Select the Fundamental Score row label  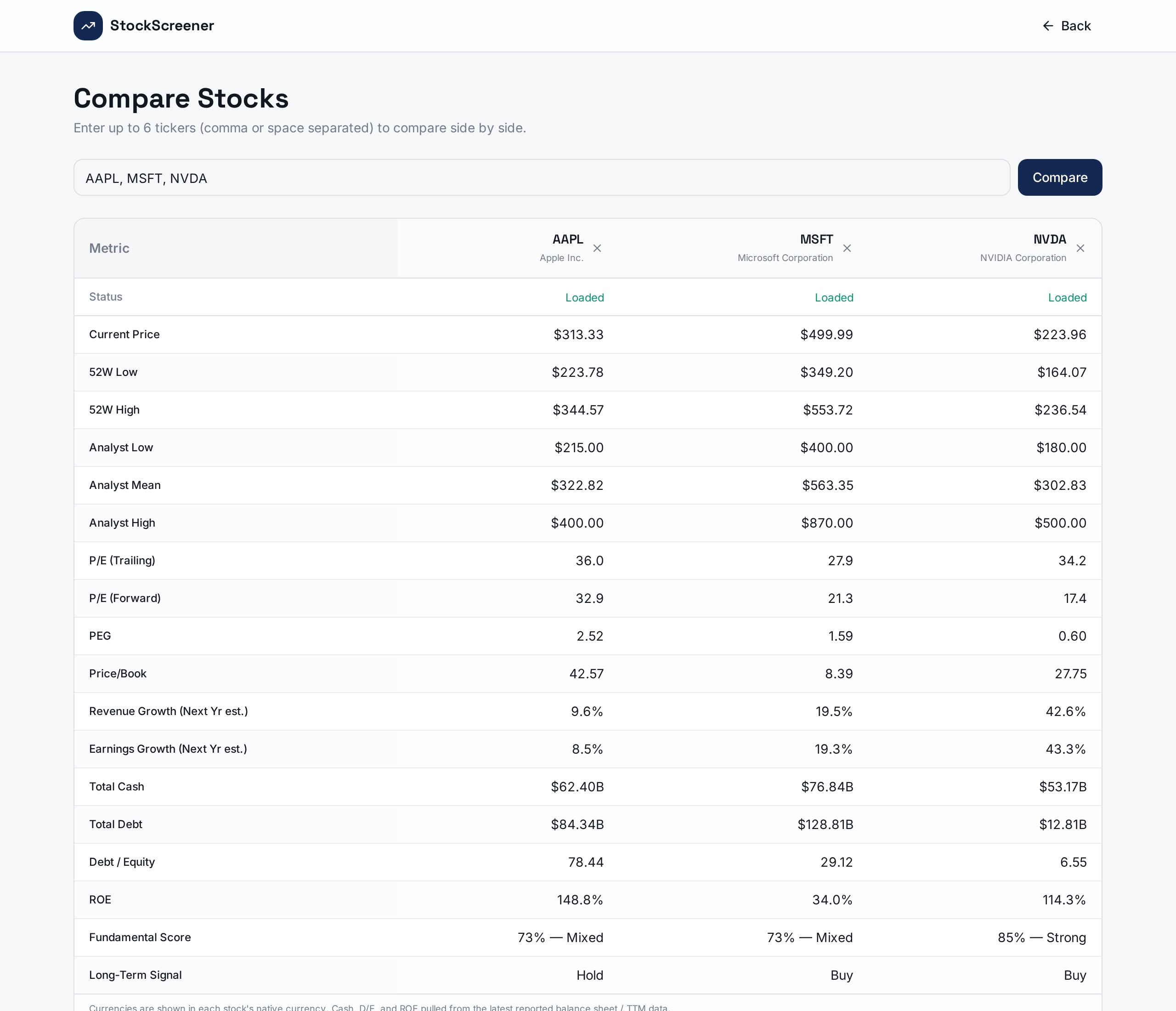point(140,937)
